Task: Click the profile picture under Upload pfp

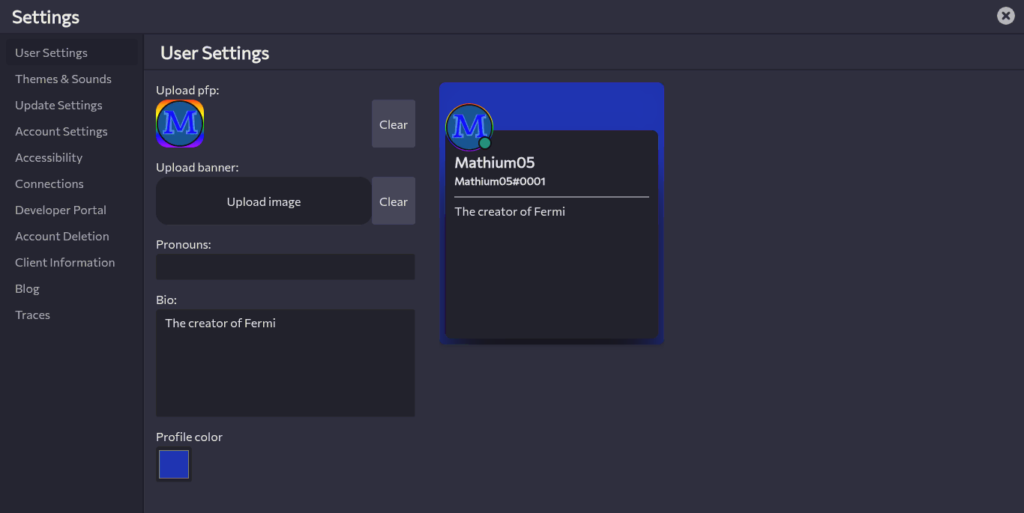Action: [180, 125]
